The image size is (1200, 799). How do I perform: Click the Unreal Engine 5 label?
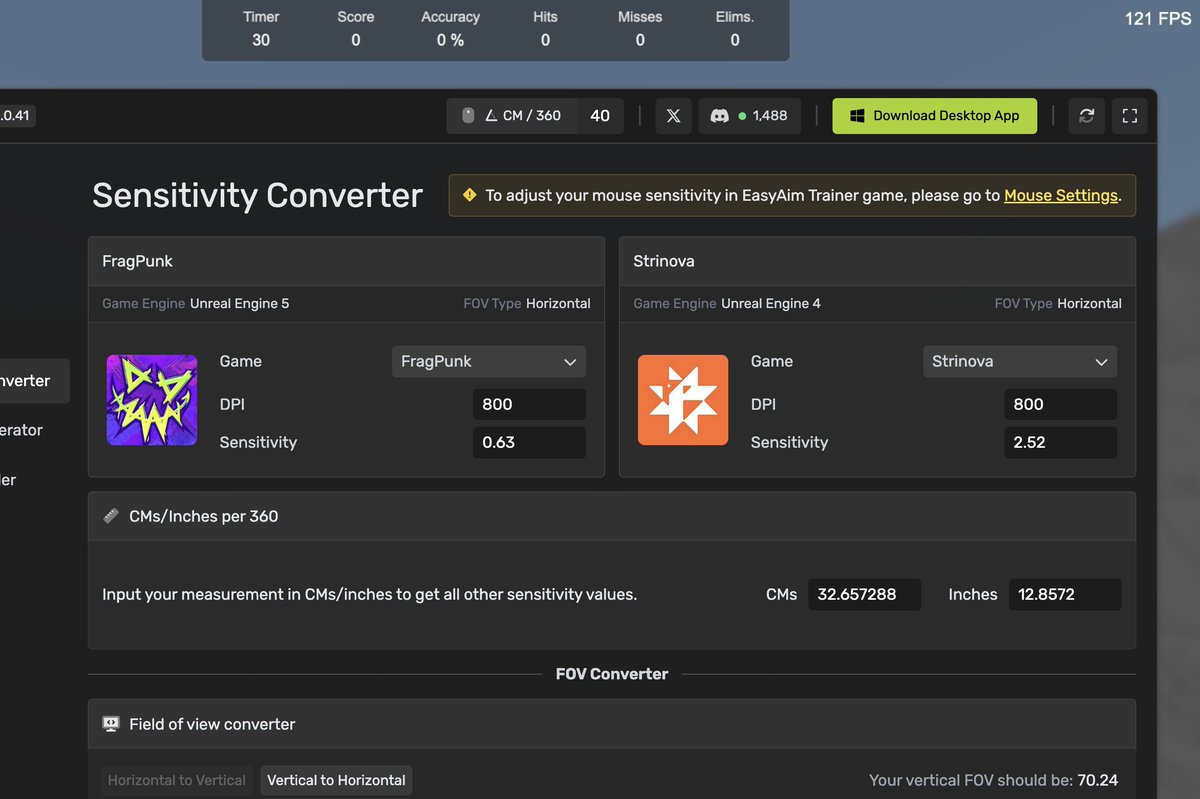[x=240, y=303]
